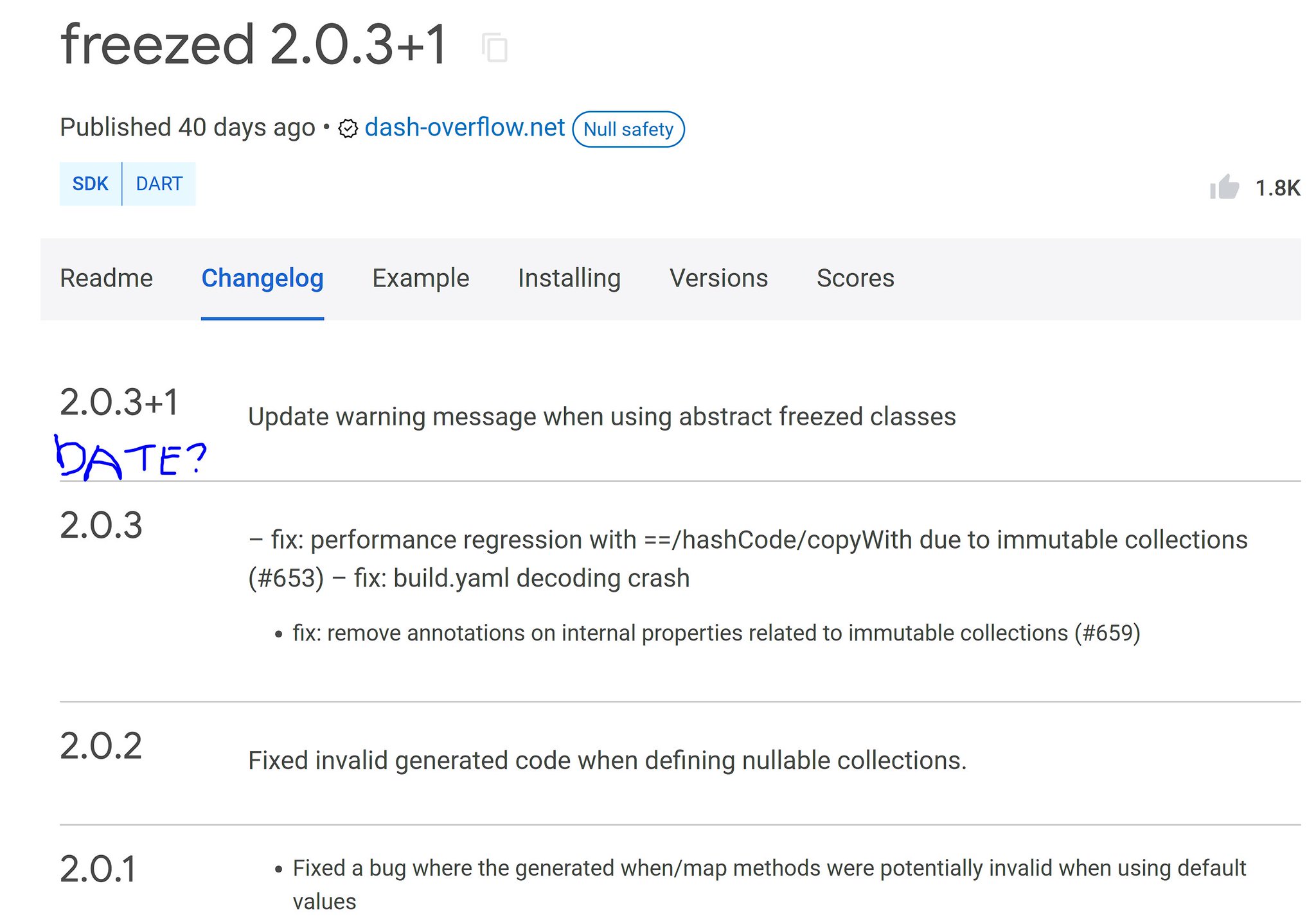Select the SDK badge label
Viewport: 1316px width, 920px height.
click(x=91, y=184)
